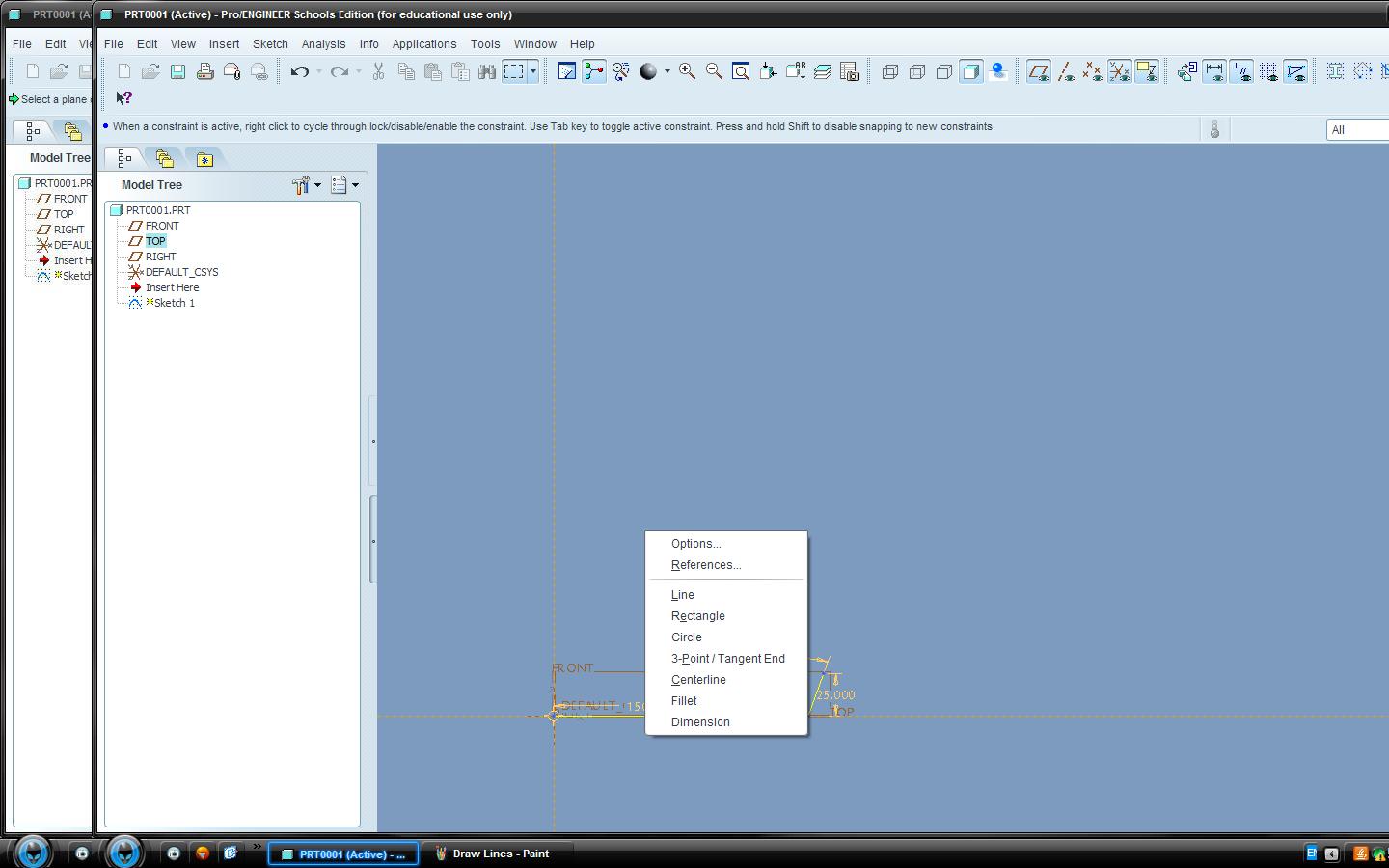This screenshot has height=868, width=1389.
Task: Toggle datum axes visibility
Action: (1066, 71)
